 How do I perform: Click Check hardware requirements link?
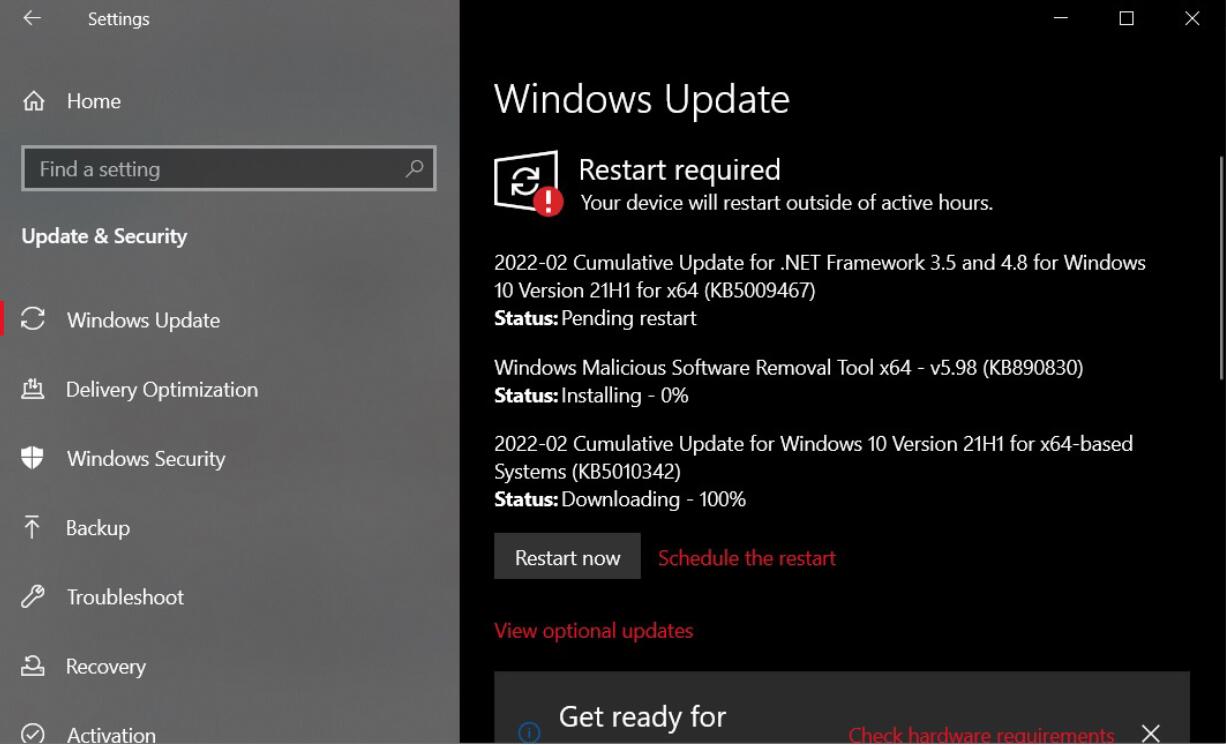click(x=981, y=735)
